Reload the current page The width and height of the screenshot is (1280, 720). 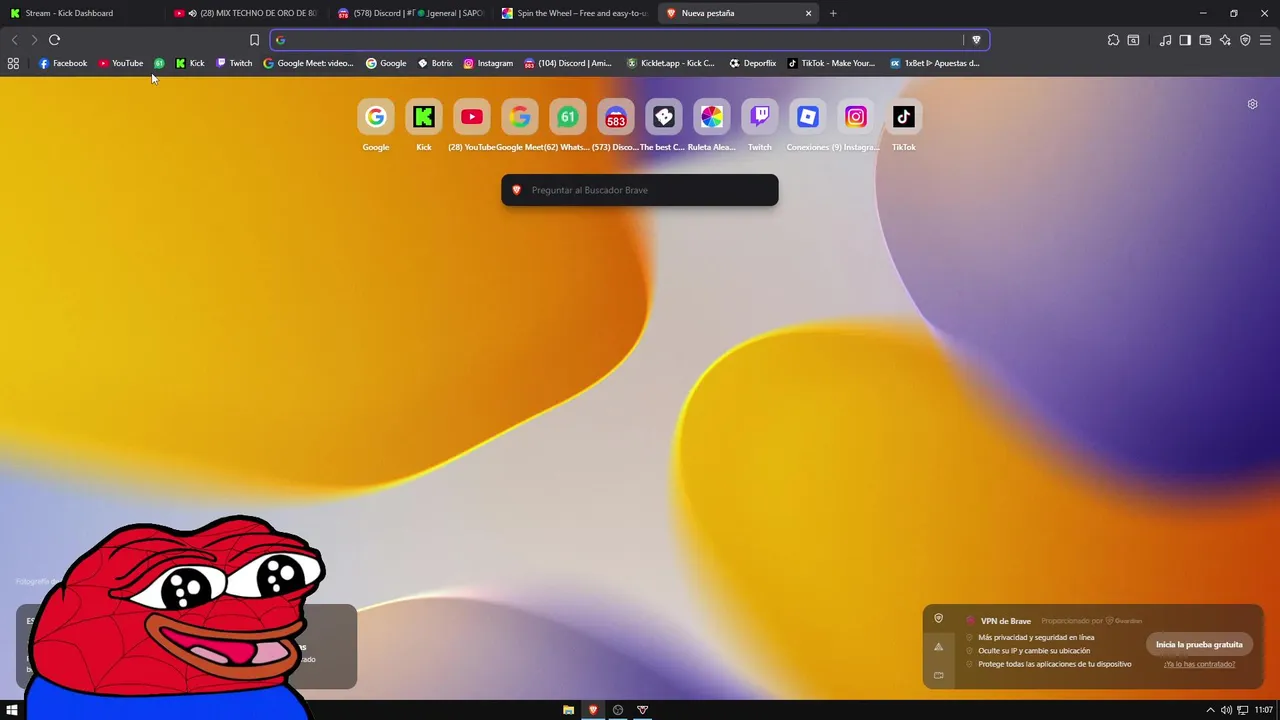pyautogui.click(x=54, y=40)
